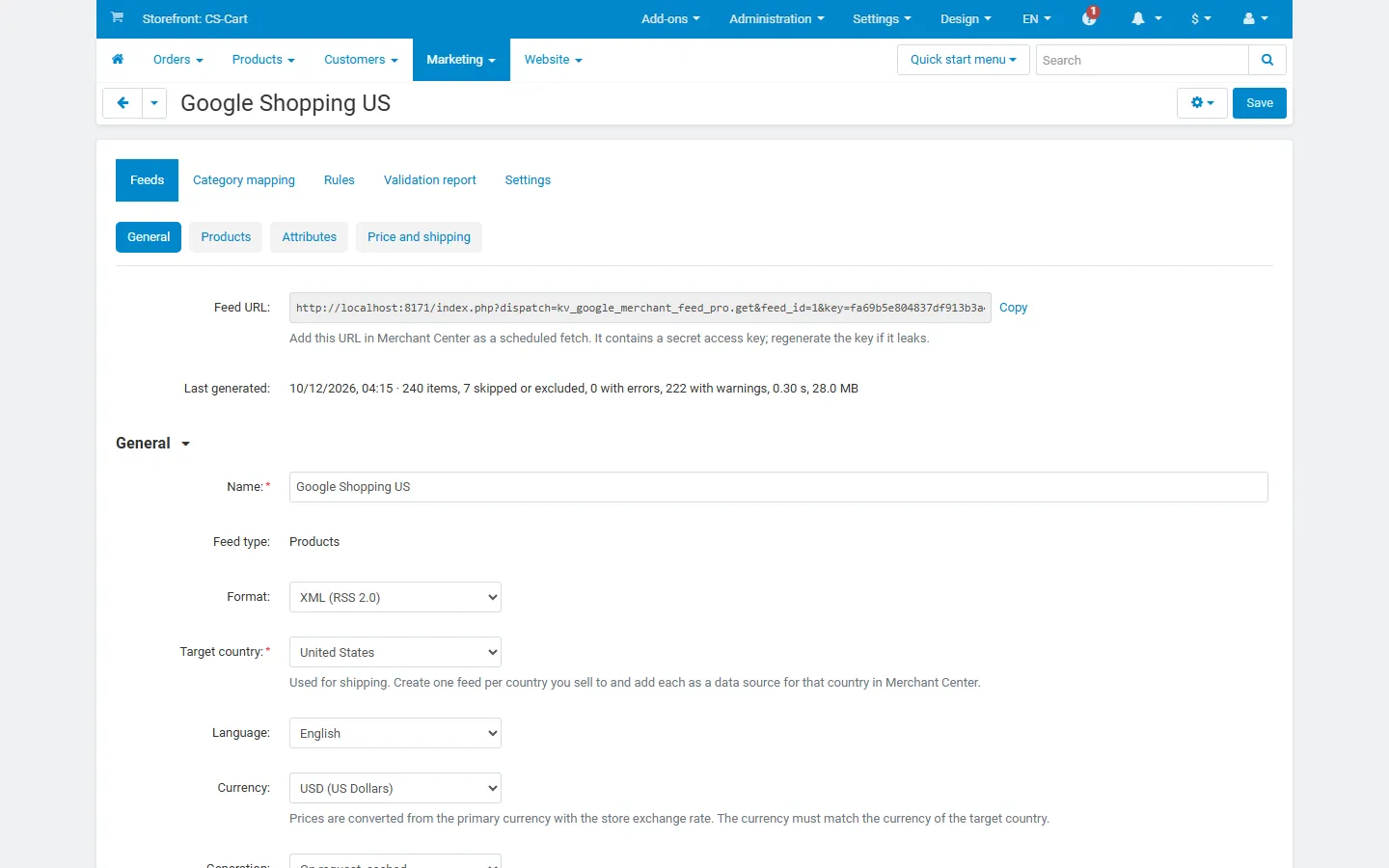Open the Customers menu
Screen dimensions: 1389x868
(x=361, y=60)
